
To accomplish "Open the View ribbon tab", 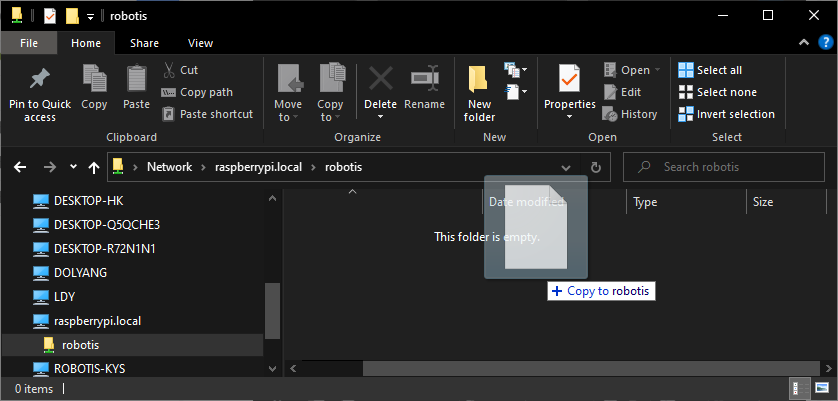I will point(200,43).
